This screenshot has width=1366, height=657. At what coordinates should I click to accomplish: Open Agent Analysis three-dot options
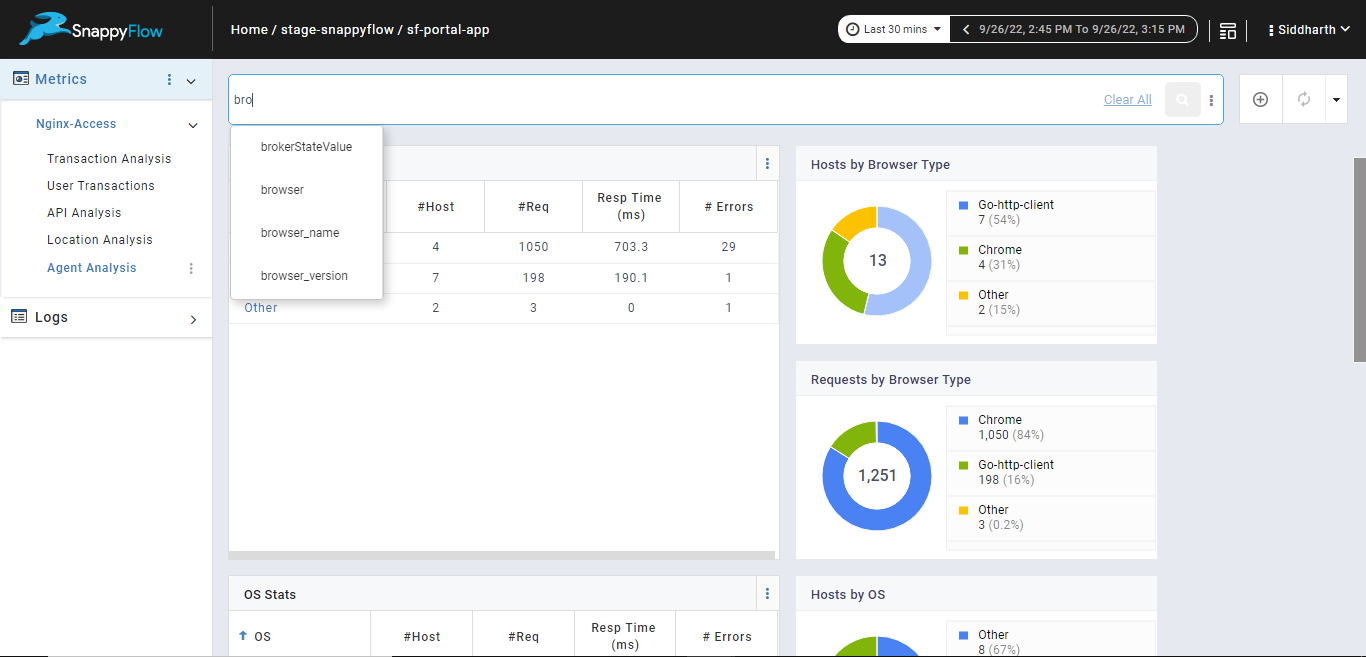pos(191,268)
